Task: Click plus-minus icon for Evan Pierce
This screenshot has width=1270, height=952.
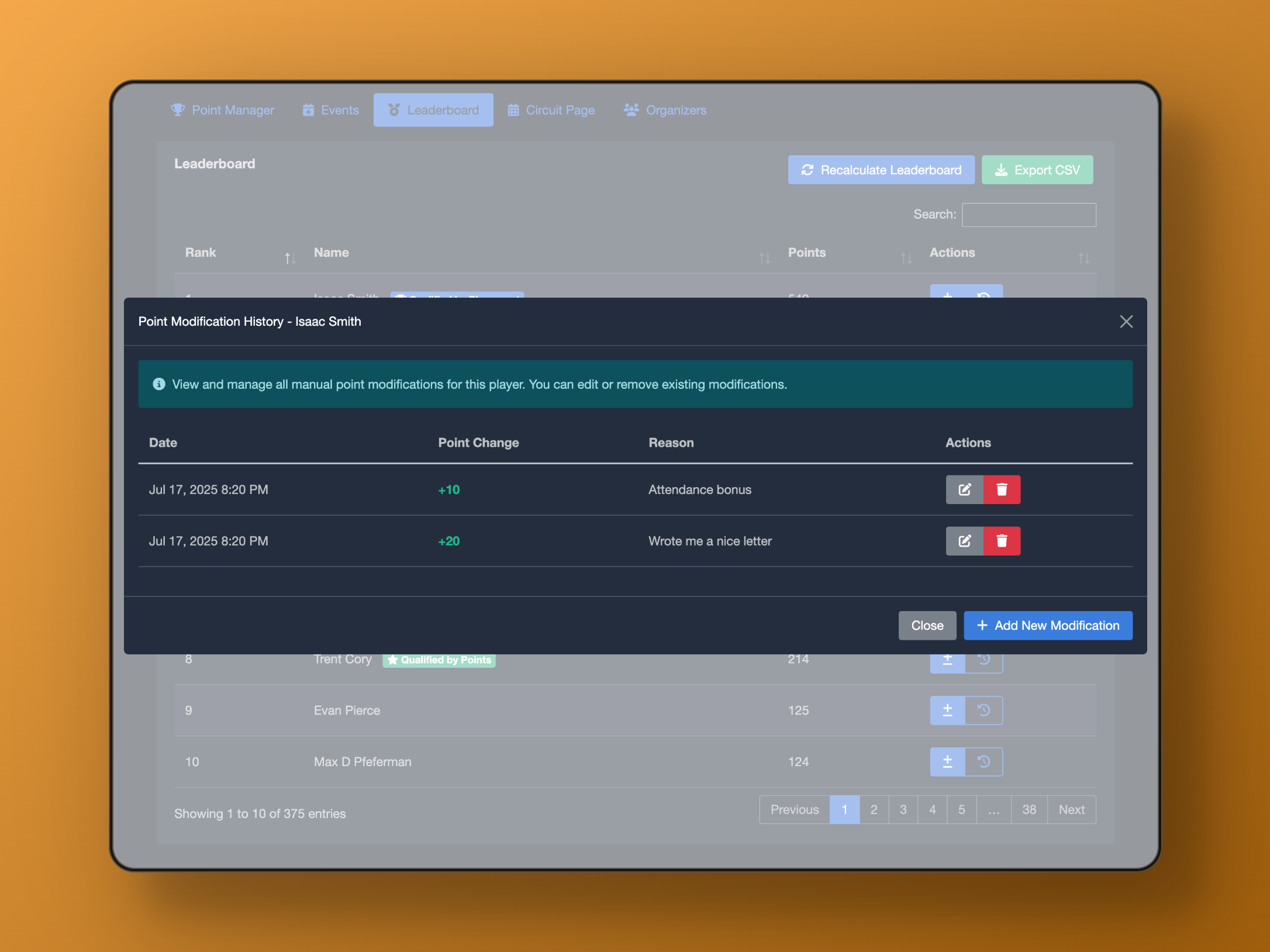Action: [947, 710]
